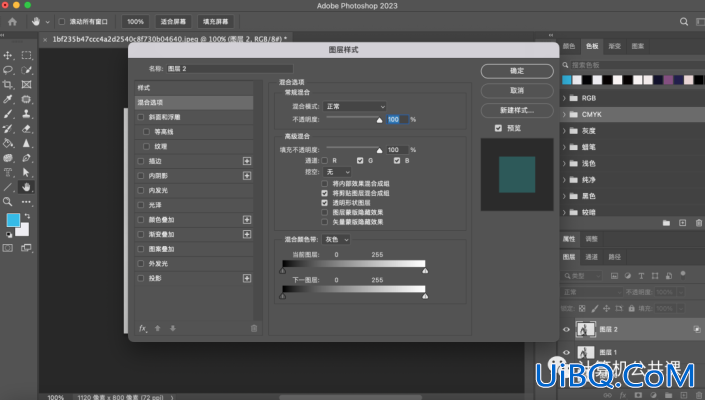This screenshot has height=400, width=705.
Task: Select the Eyedropper tool
Action: [8, 99]
